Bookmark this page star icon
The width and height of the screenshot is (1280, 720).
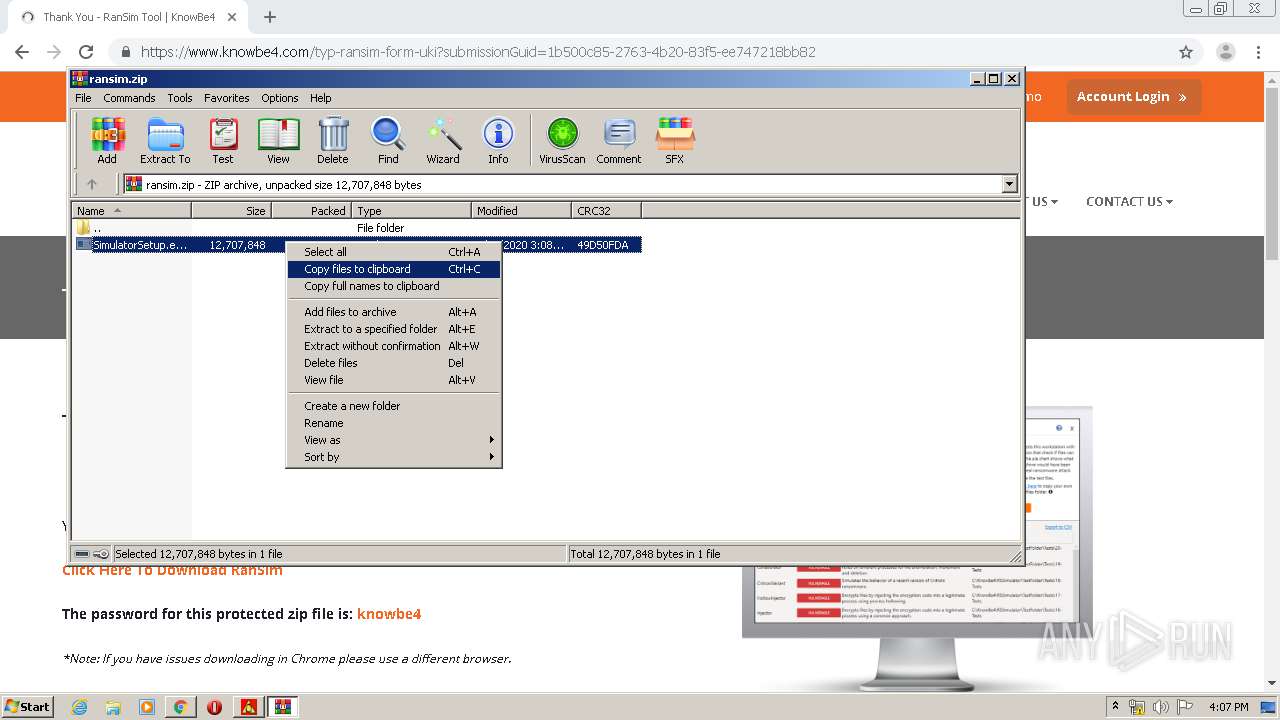[1186, 52]
